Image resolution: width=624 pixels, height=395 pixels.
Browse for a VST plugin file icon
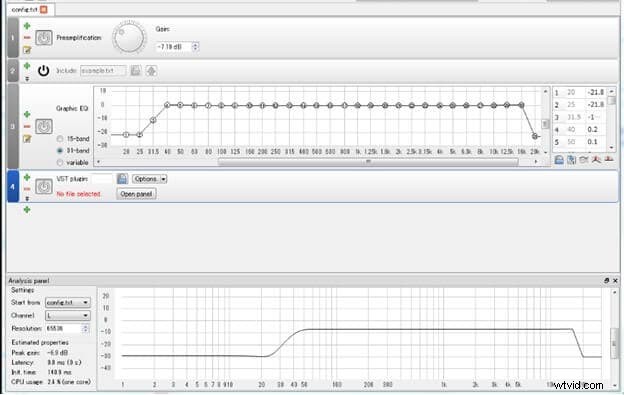pos(122,179)
